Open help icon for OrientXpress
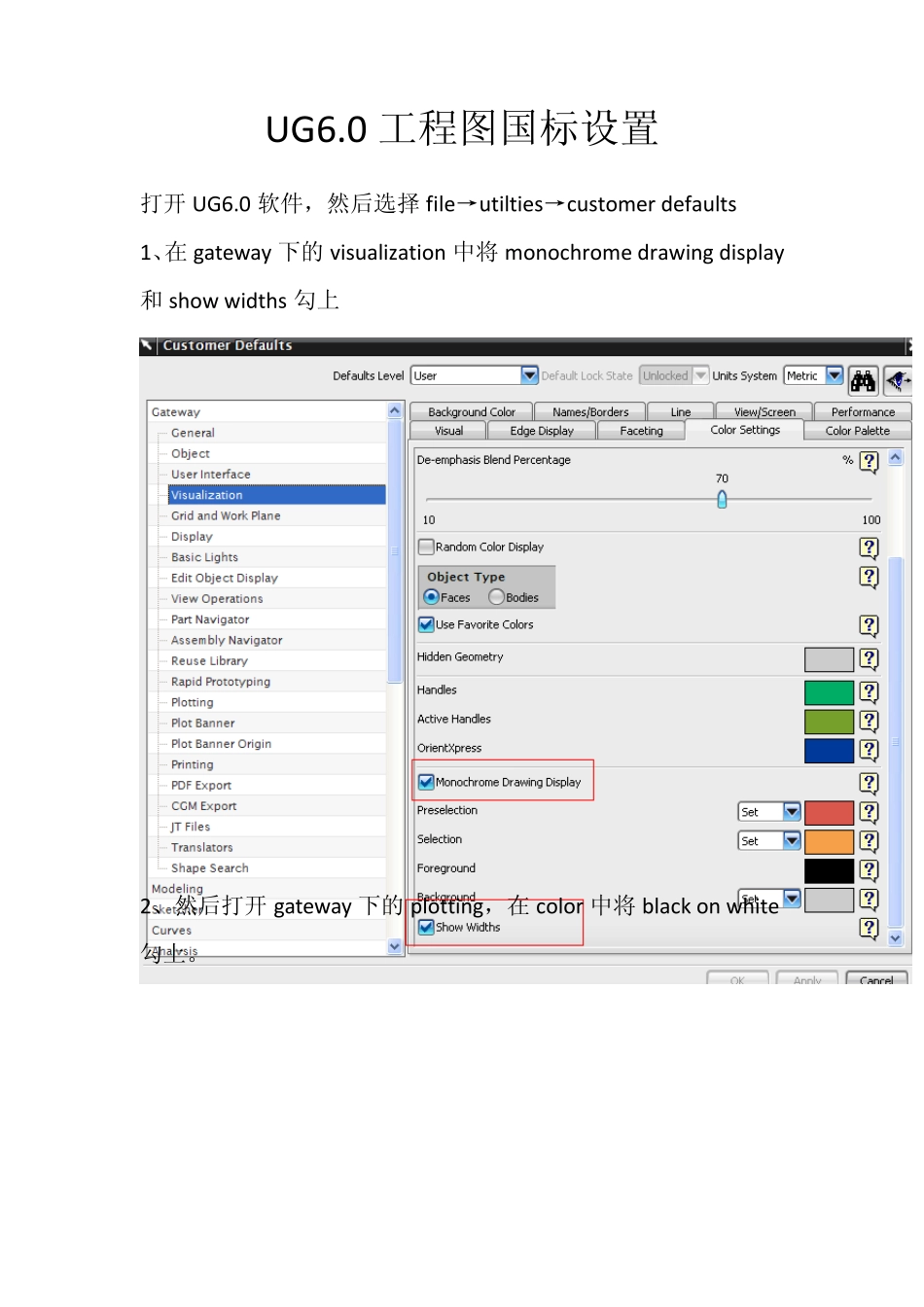 (x=870, y=751)
